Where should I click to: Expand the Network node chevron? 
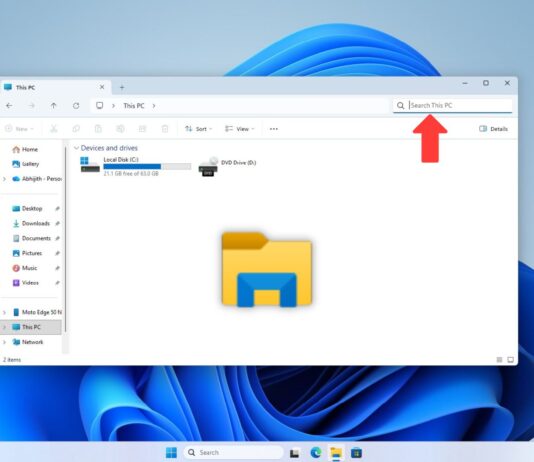4,342
